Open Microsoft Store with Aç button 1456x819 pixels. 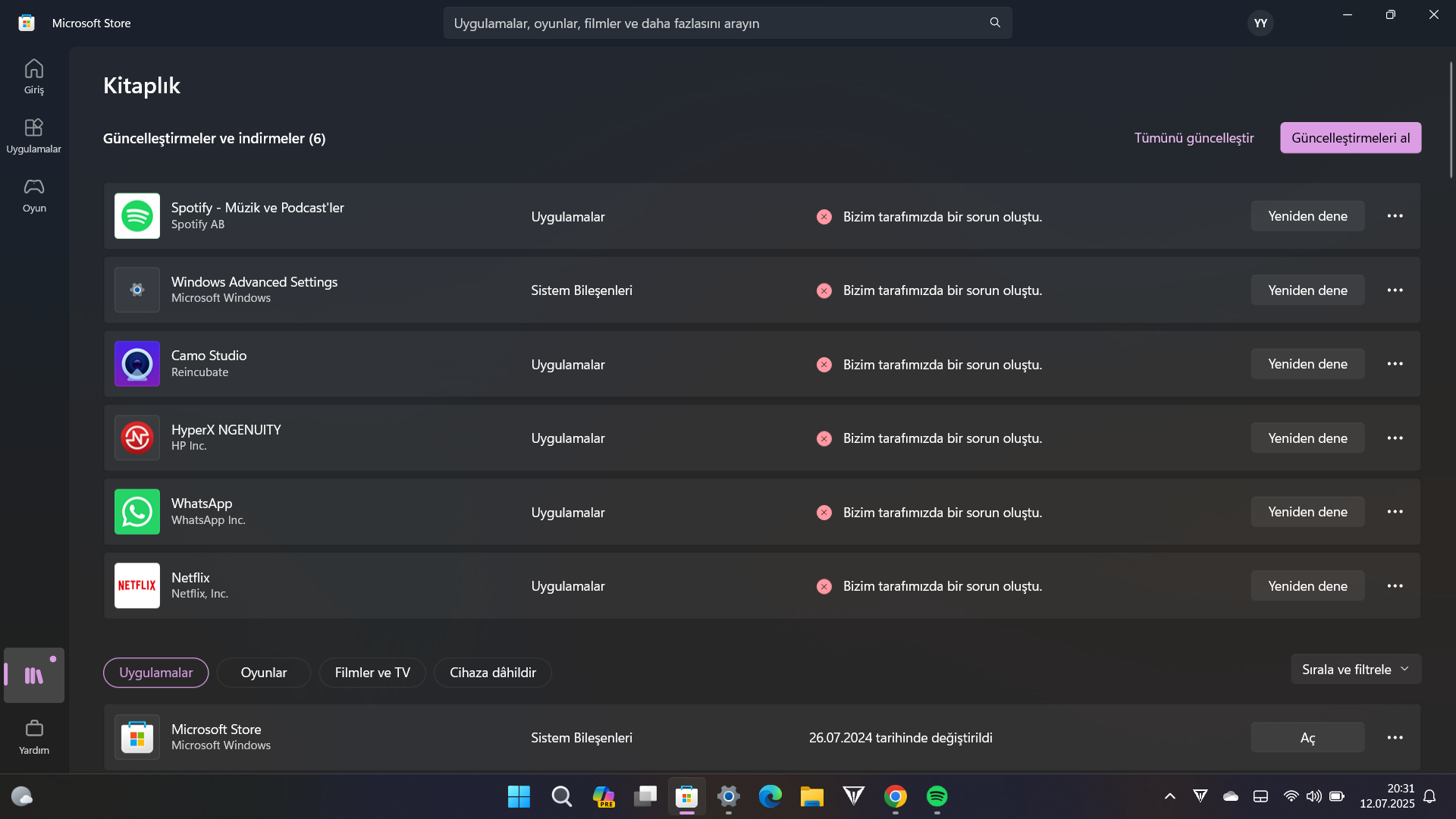pos(1307,737)
